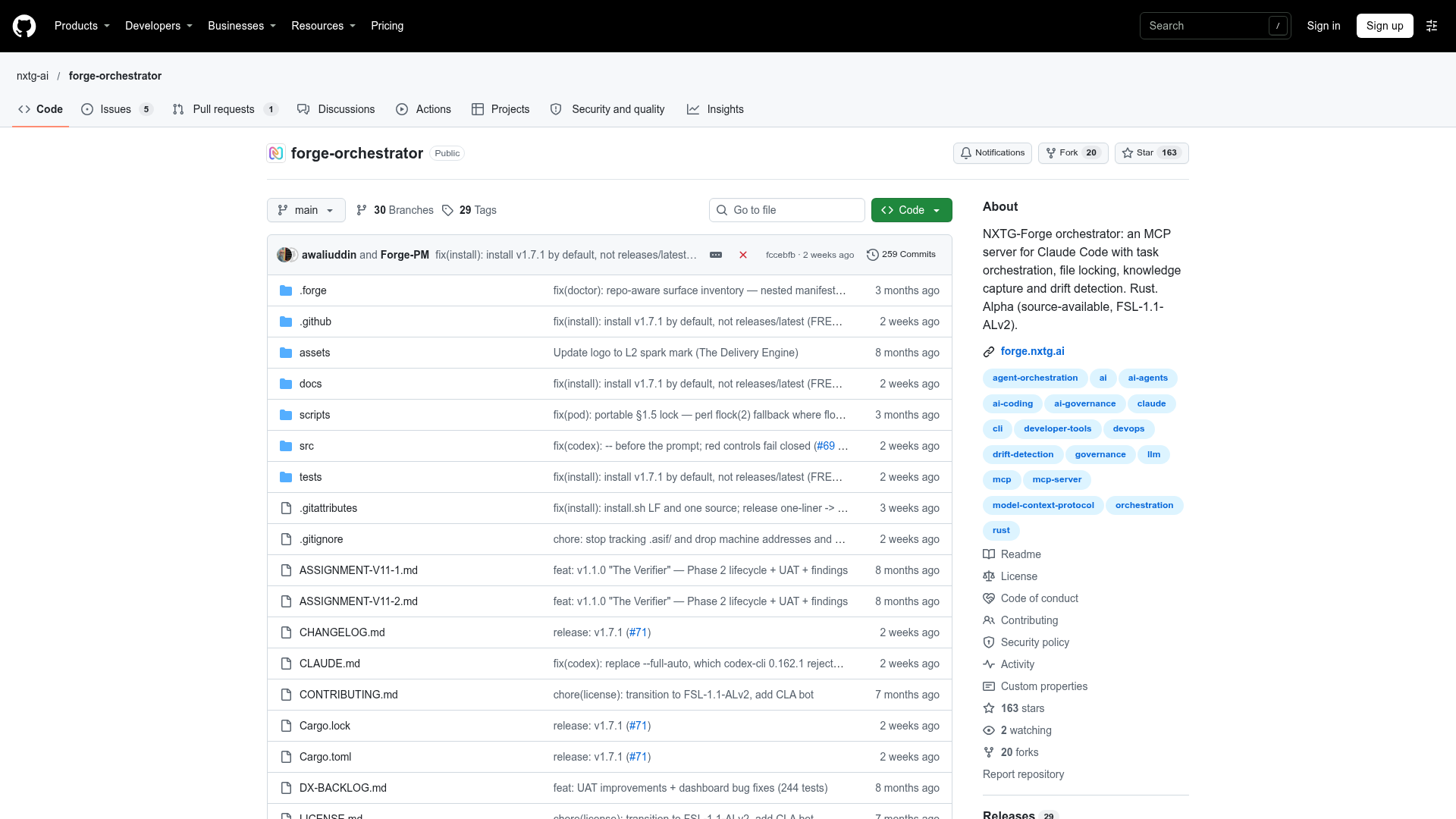1456x819 pixels.
Task: Open the 259 Commits history link
Action: [x=901, y=255]
